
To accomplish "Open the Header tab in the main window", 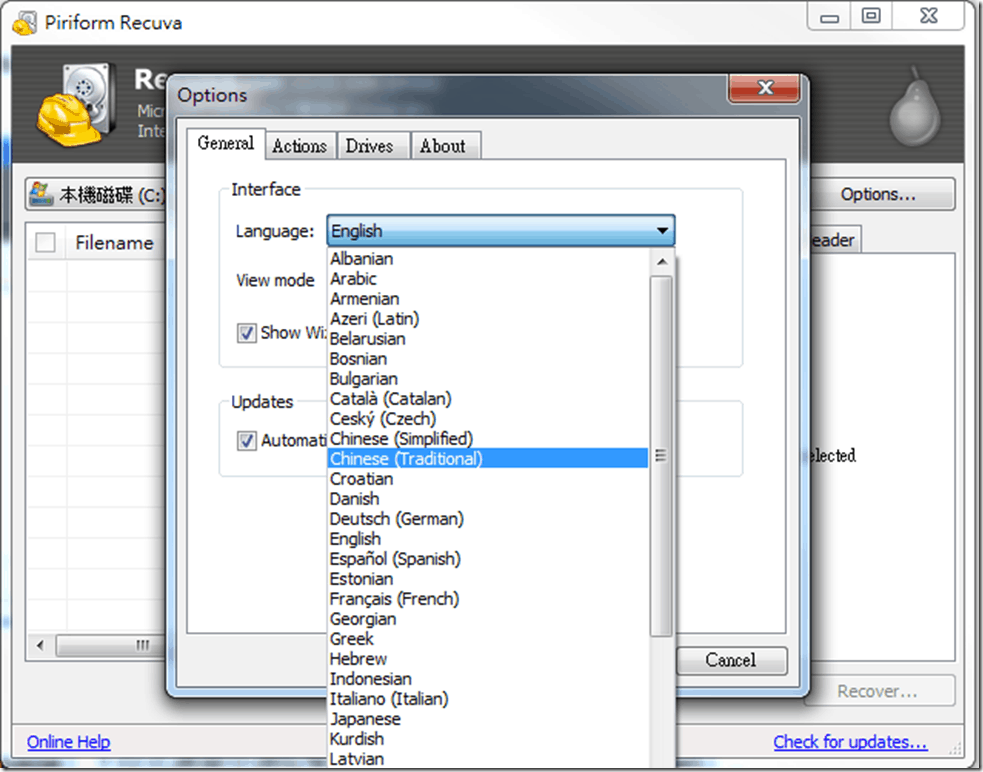I will pos(834,240).
